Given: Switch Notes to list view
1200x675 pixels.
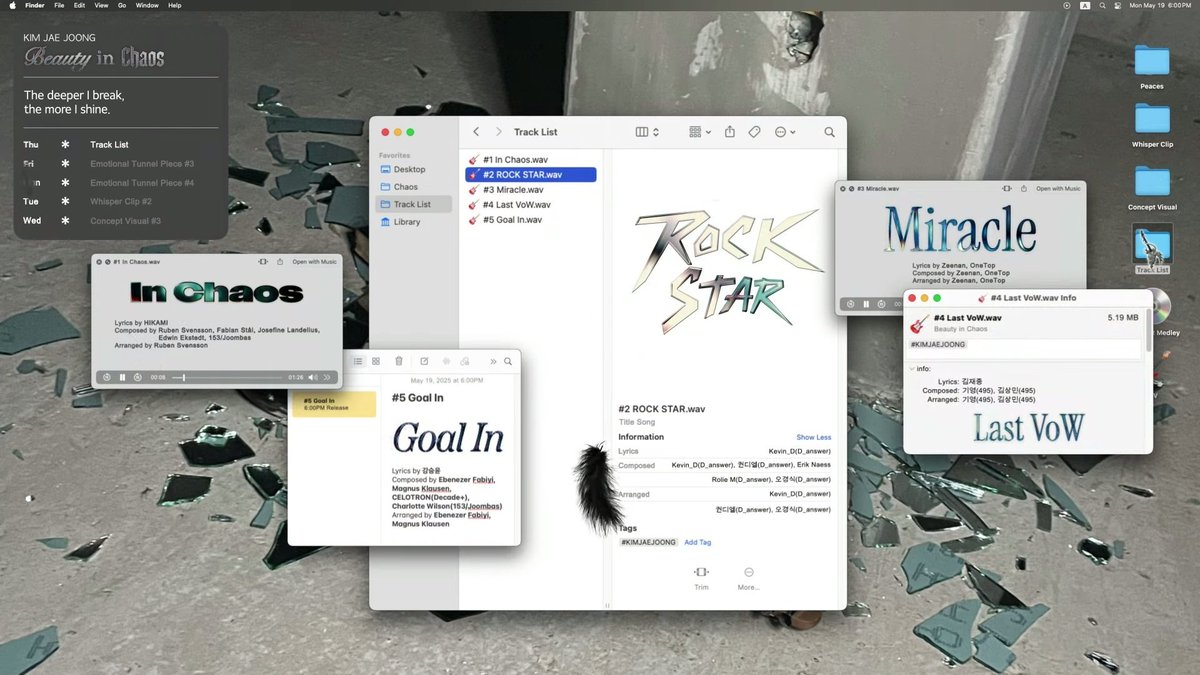Looking at the screenshot, I should pos(358,361).
